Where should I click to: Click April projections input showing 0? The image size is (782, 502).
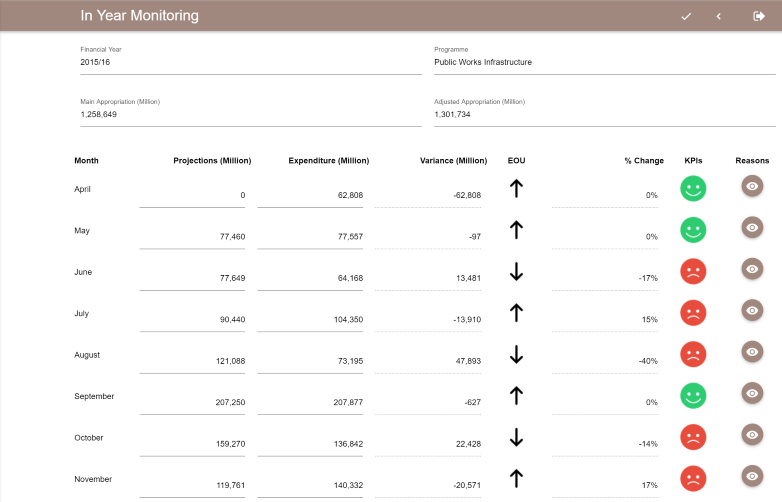(193, 195)
